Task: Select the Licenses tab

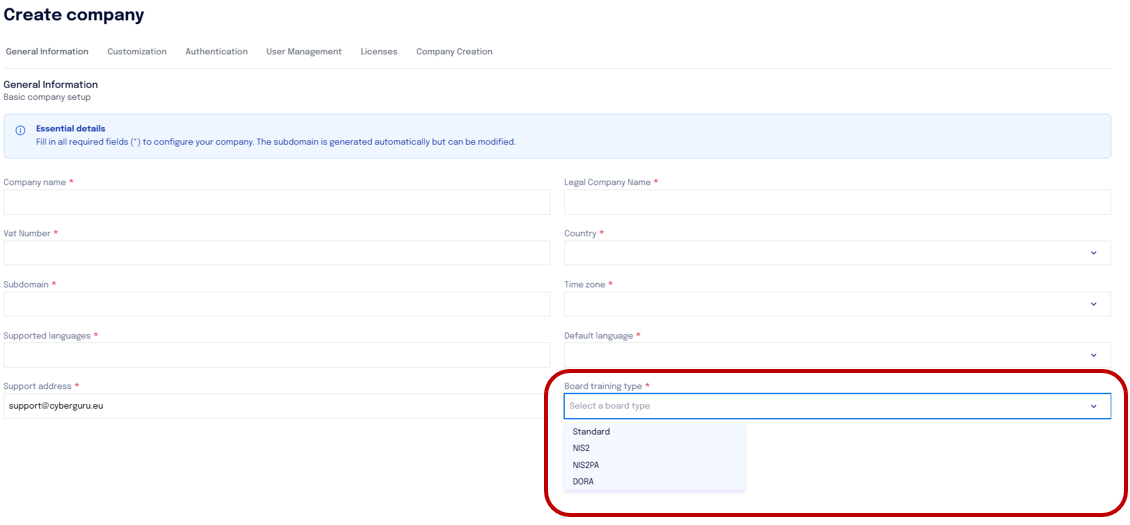Action: tap(379, 52)
